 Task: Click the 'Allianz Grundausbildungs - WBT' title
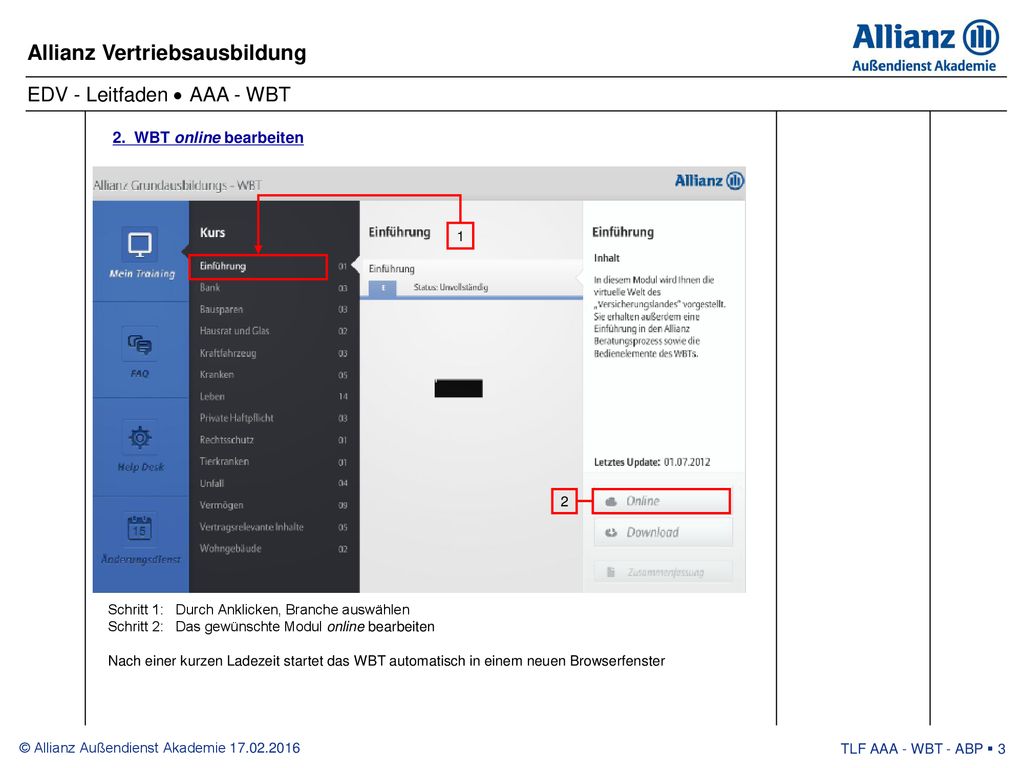(178, 185)
